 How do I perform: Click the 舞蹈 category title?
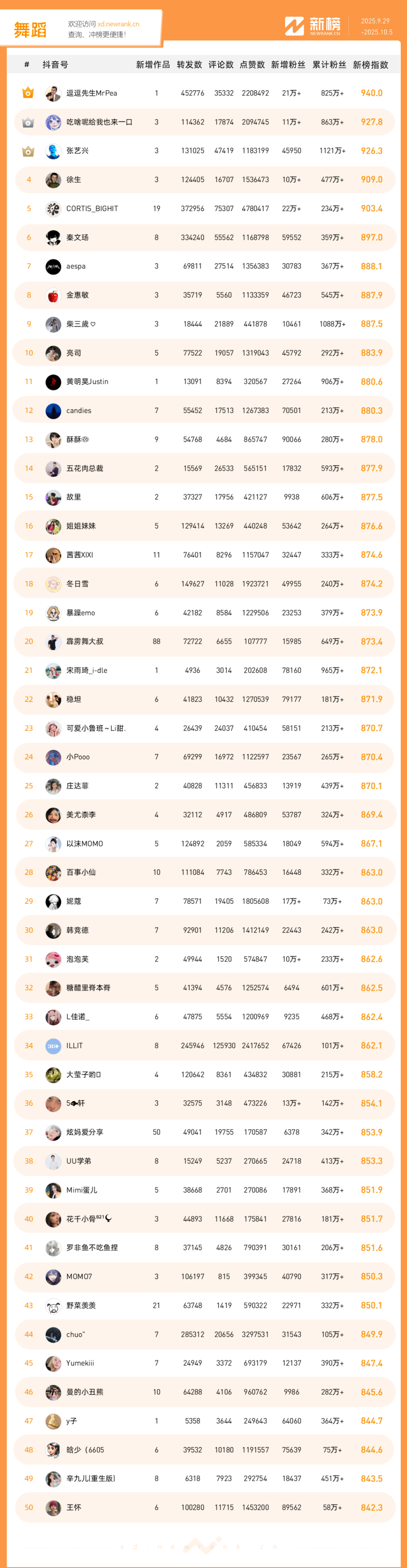click(31, 30)
